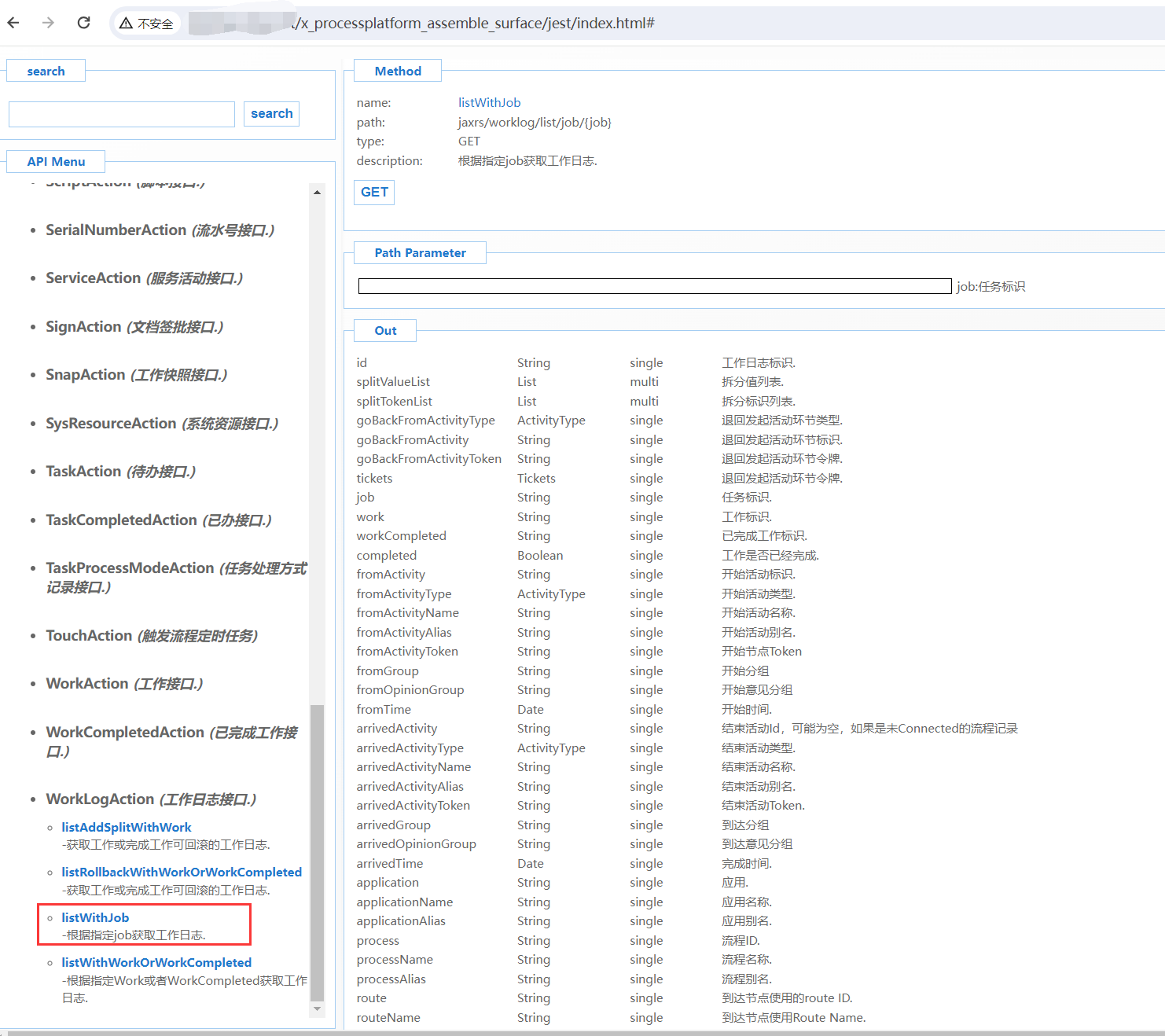The image size is (1165, 1036).
Task: Reload the page with refresh icon
Action: (x=83, y=23)
